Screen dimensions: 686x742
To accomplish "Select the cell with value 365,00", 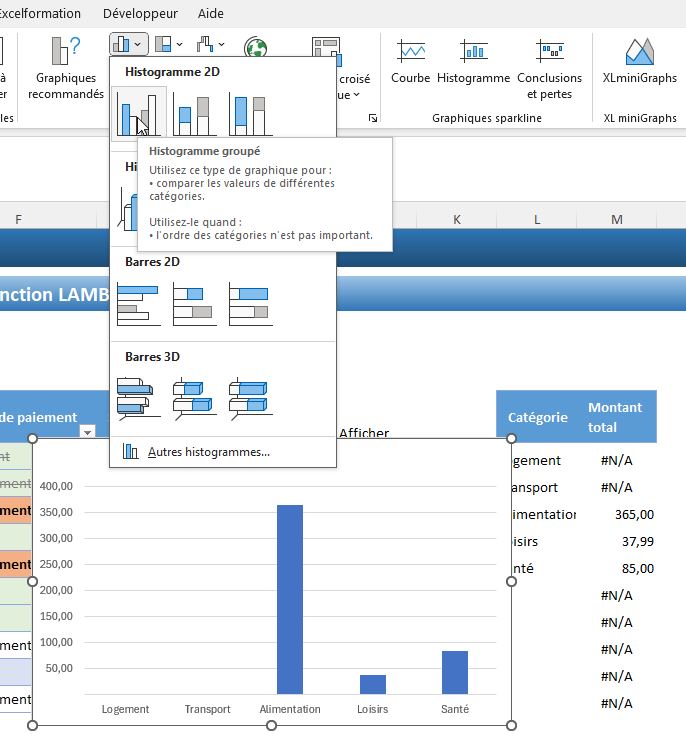I will [617, 514].
